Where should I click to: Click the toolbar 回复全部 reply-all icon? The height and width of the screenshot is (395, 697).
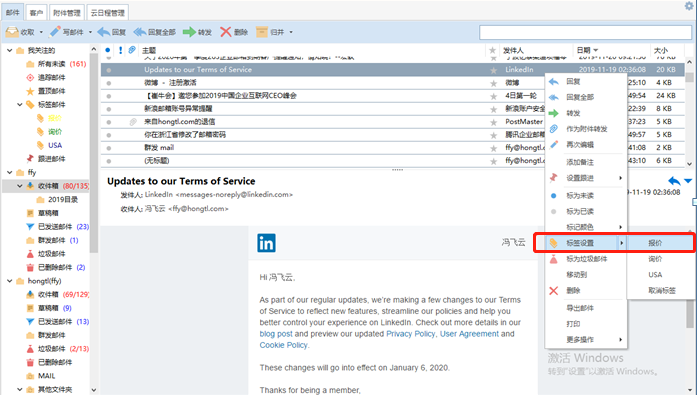tap(140, 32)
